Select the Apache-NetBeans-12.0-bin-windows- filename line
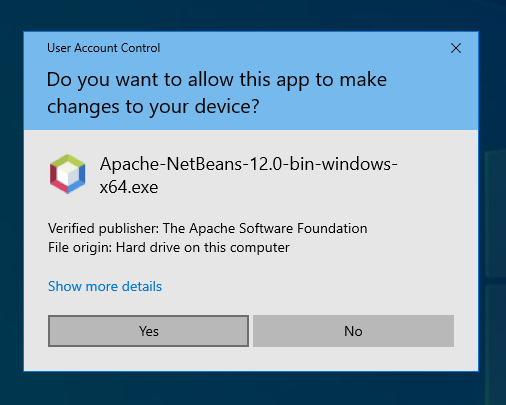Image resolution: width=506 pixels, height=405 pixels. (249, 164)
